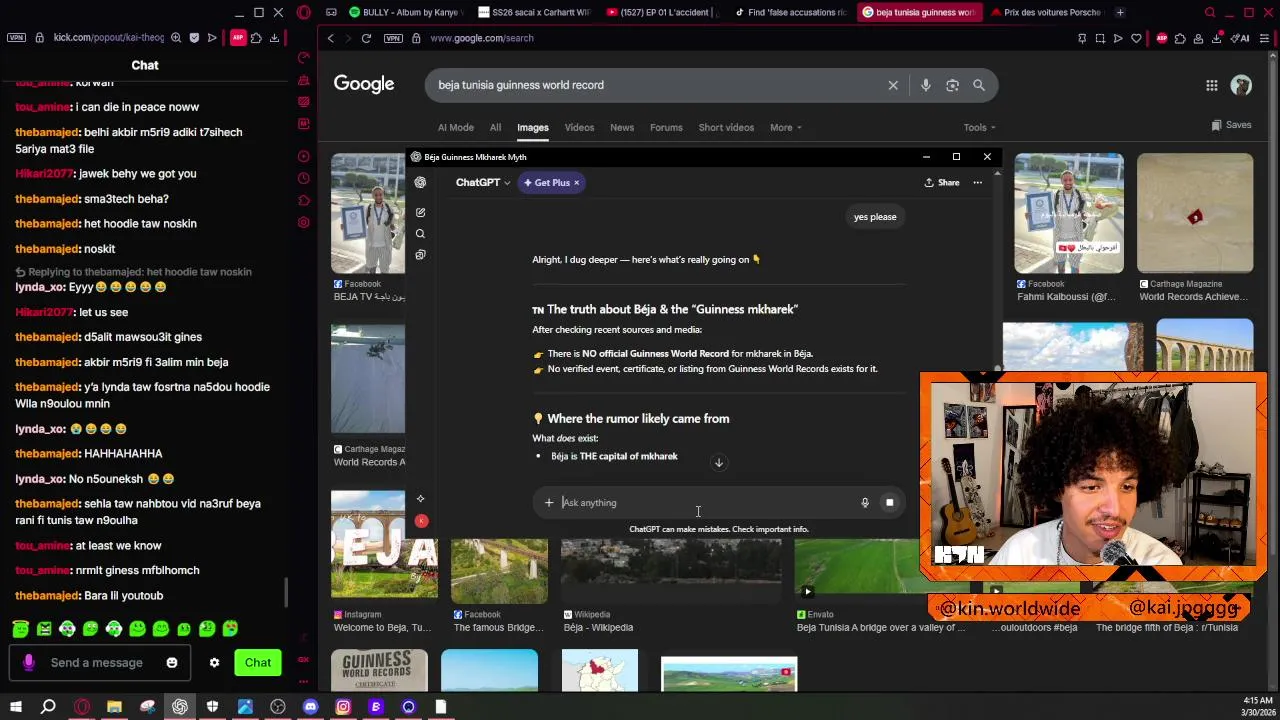Stop ChatGPT response generation button

coord(889,502)
